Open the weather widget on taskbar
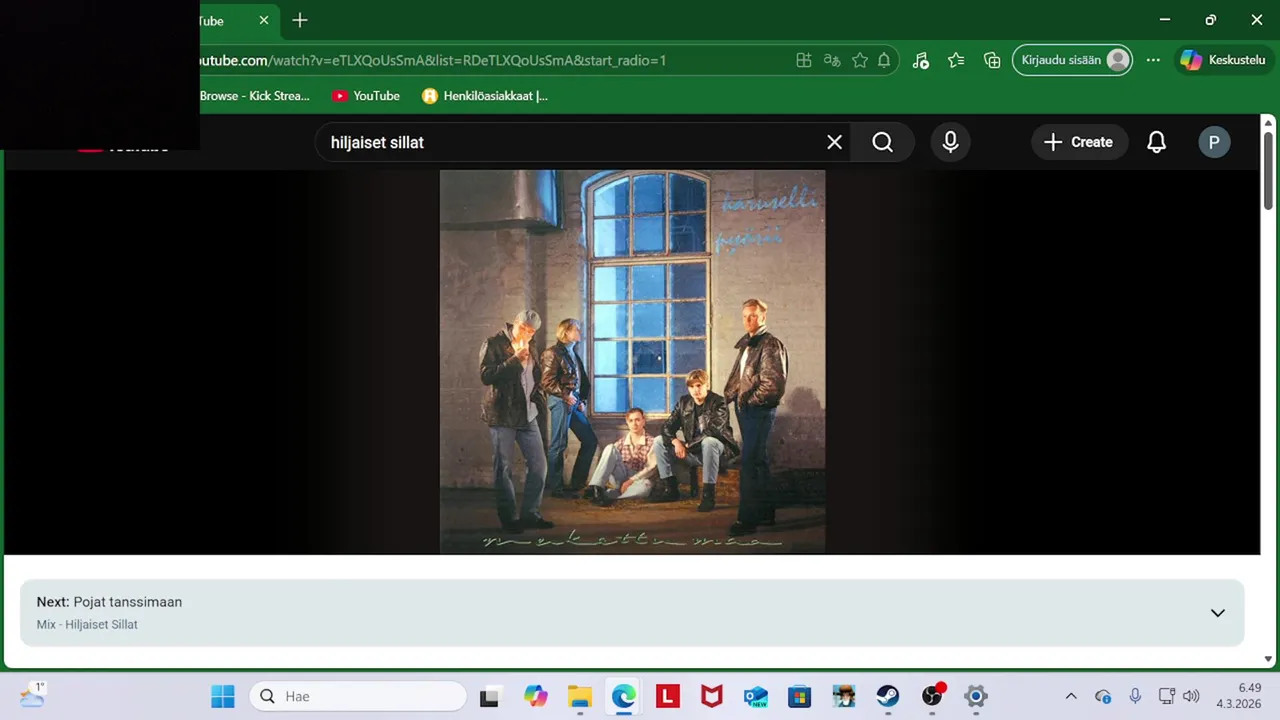This screenshot has height=720, width=1280. pos(32,695)
